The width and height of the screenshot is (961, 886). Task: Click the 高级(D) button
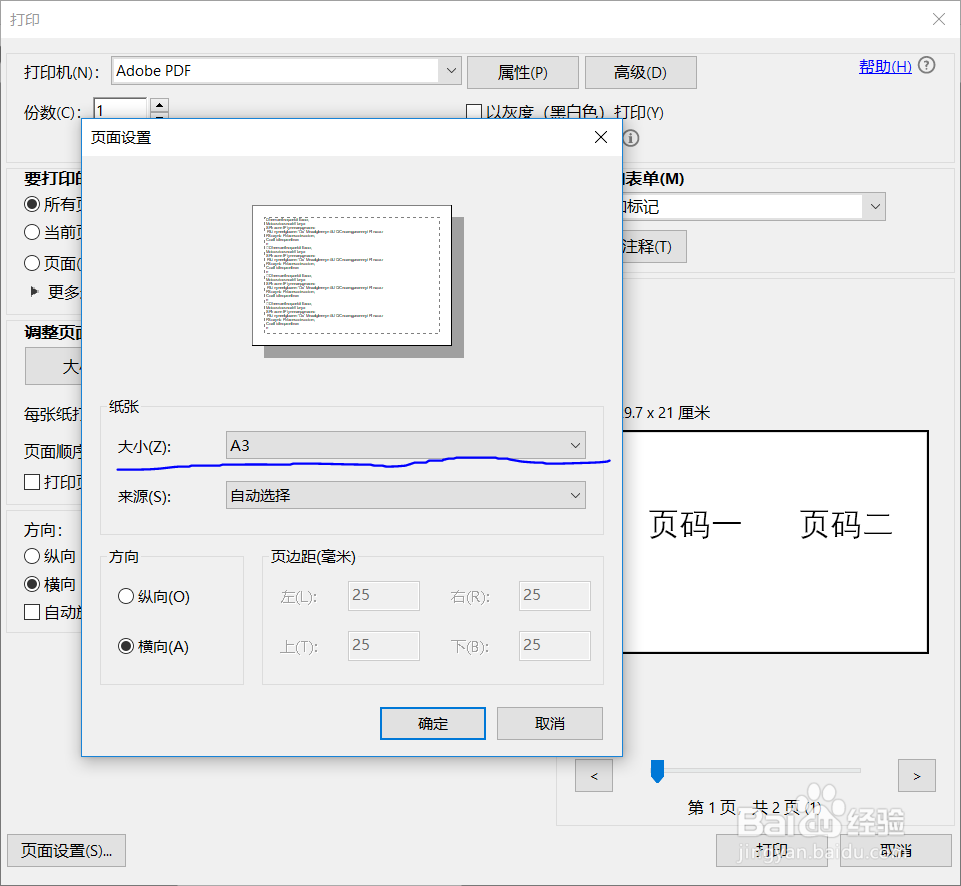[x=640, y=72]
